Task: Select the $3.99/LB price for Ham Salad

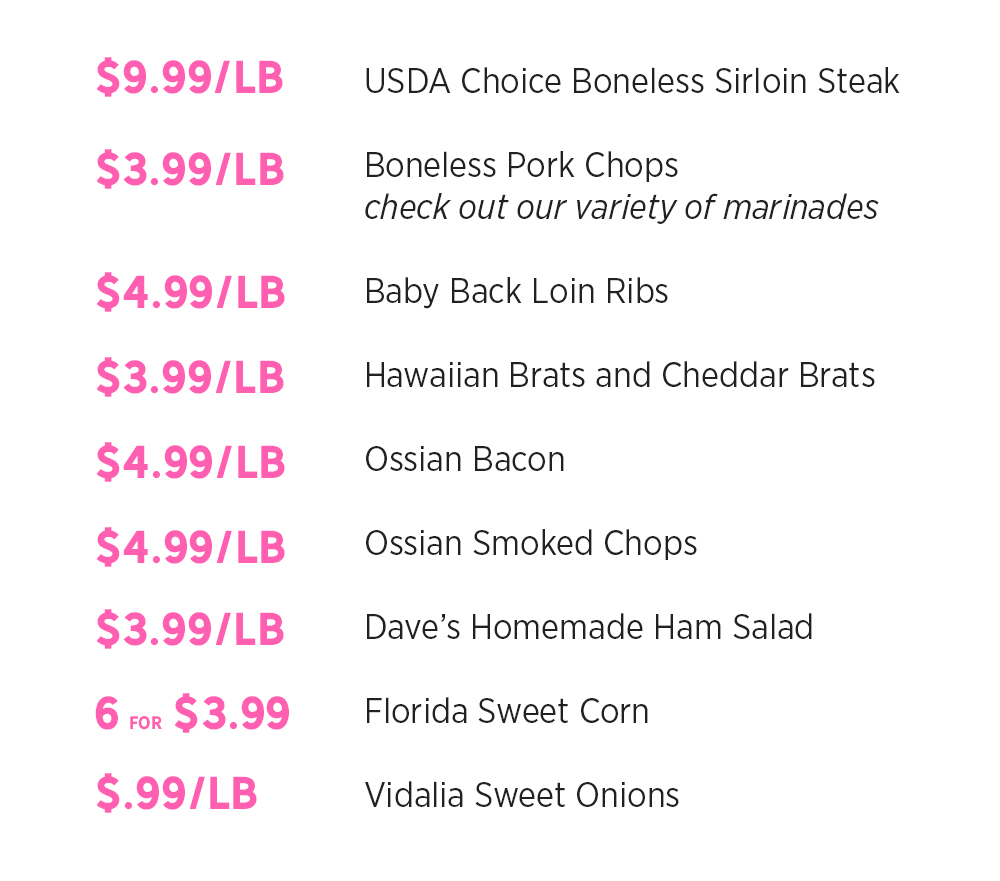Action: coord(190,630)
